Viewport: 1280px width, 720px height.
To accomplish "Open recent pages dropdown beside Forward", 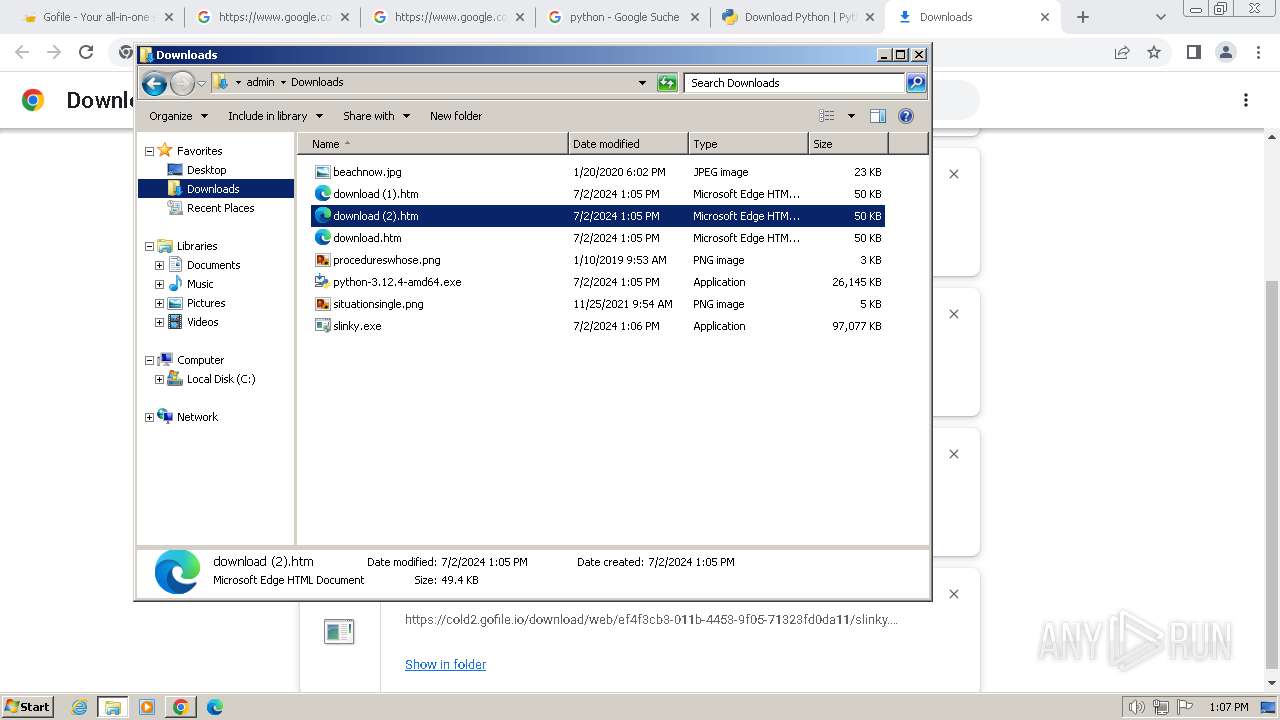I will click(202, 83).
